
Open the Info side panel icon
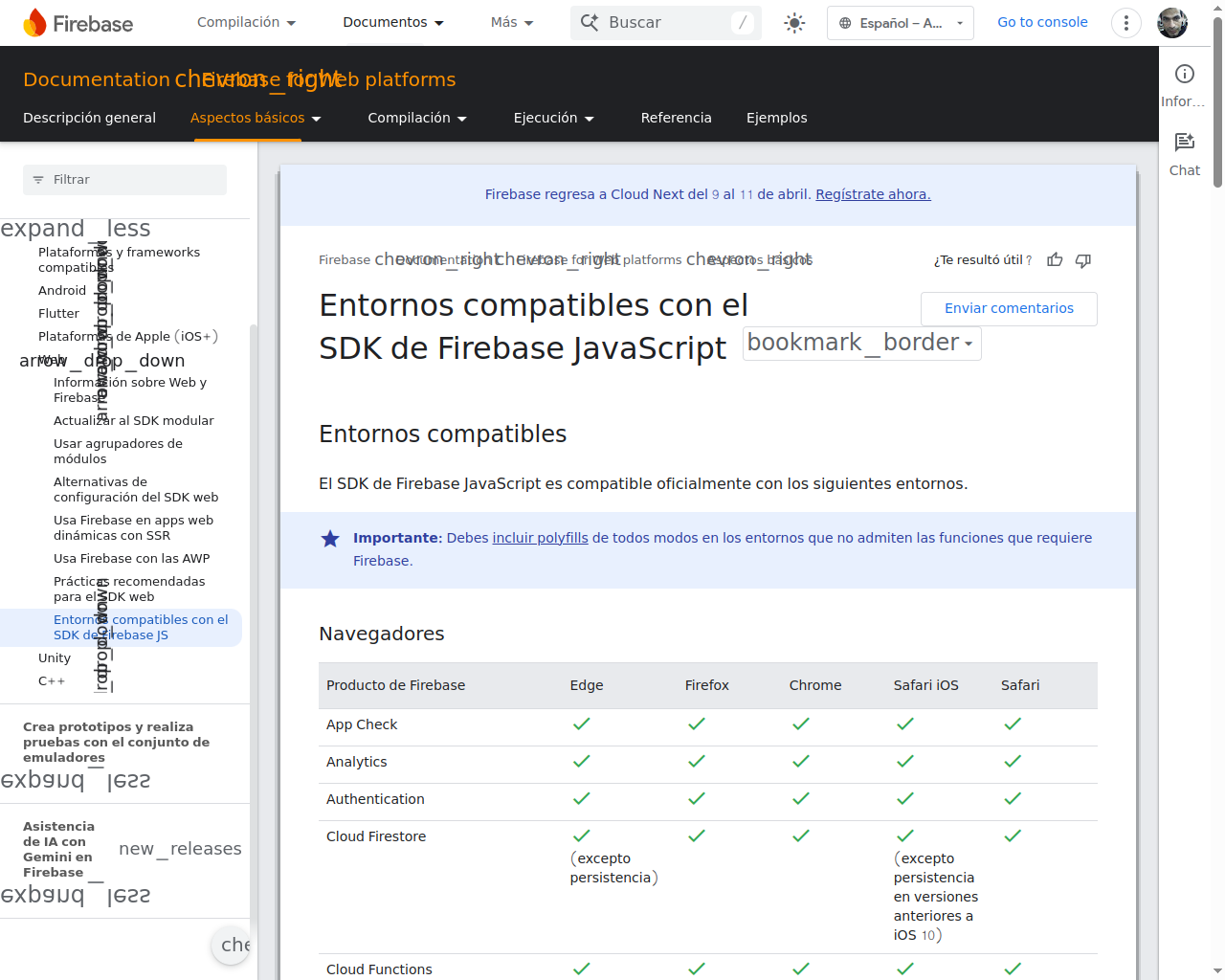coord(1184,75)
